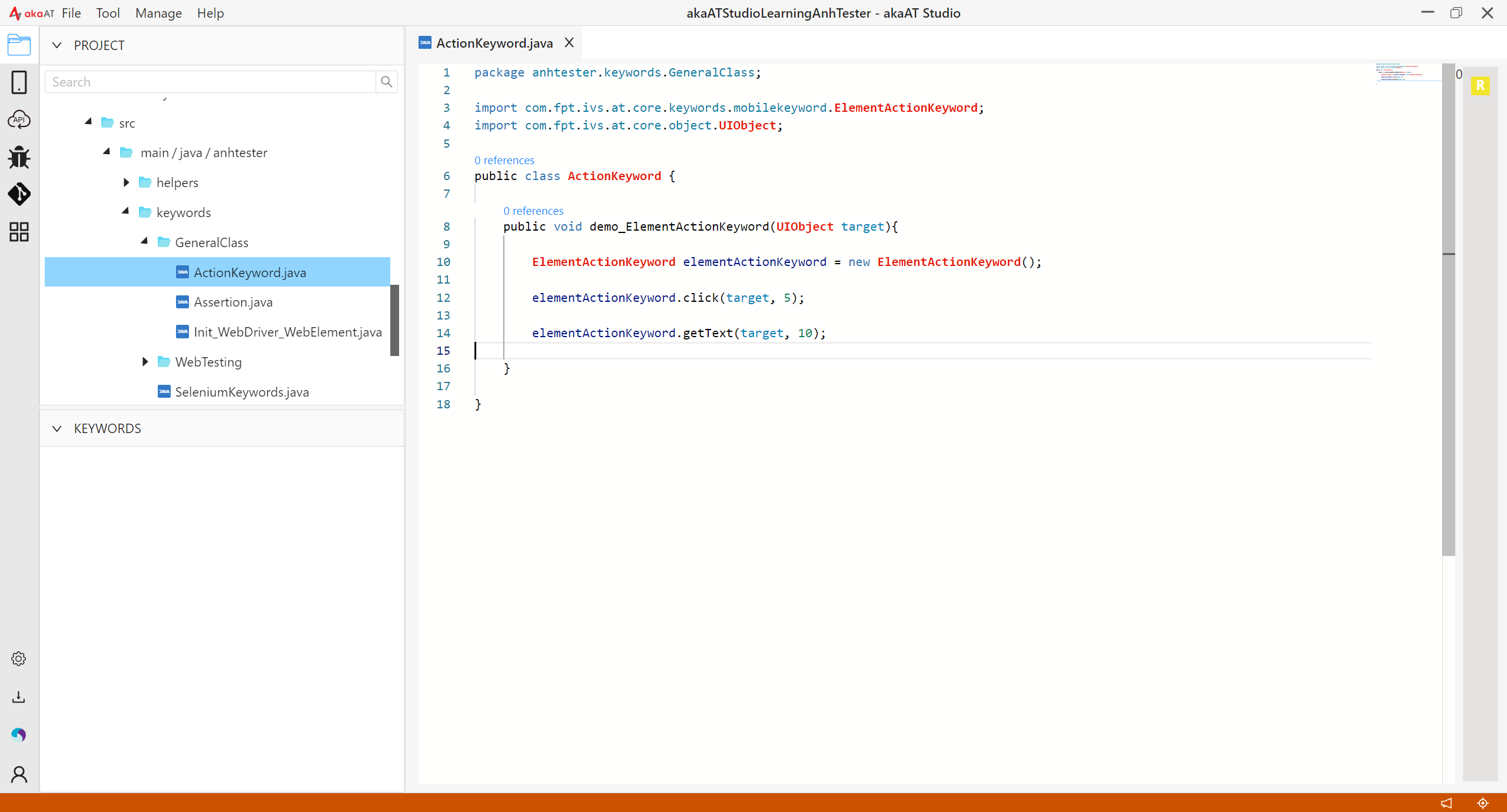The width and height of the screenshot is (1507, 812).
Task: Click Java icon on ActionKeyword.java tab
Action: coord(425,42)
